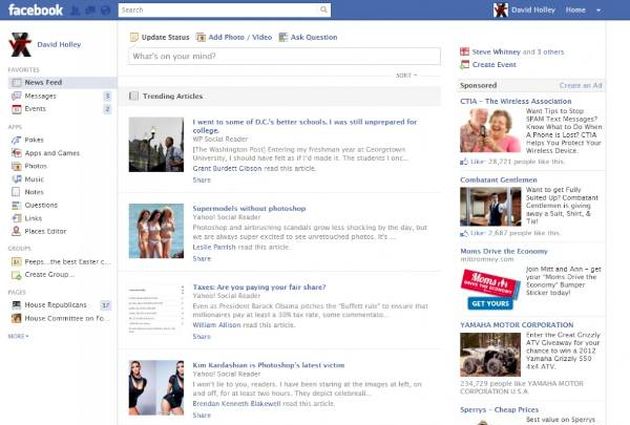Image resolution: width=630 pixels, height=425 pixels.
Task: Open Kim Kardashian Photoshop article
Action: (268, 365)
